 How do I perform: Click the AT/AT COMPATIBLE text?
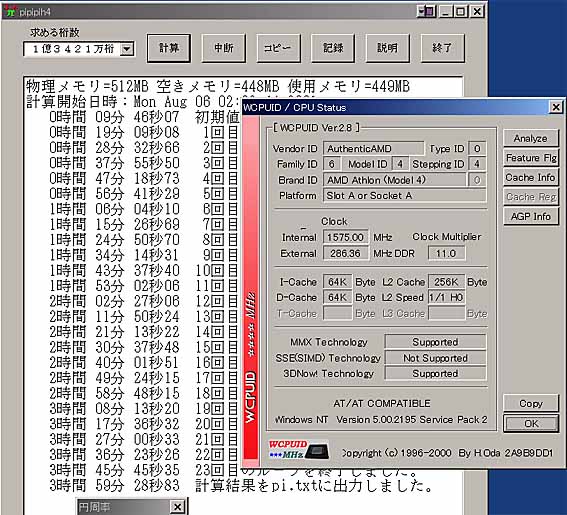click(x=382, y=403)
